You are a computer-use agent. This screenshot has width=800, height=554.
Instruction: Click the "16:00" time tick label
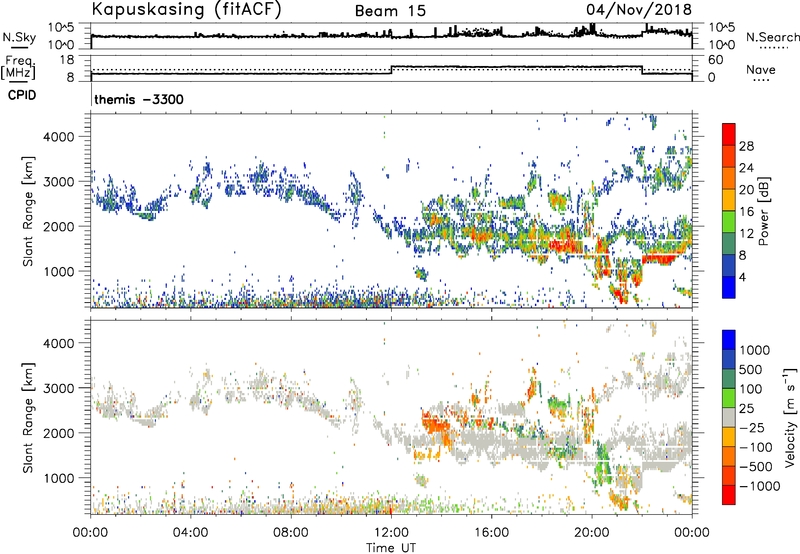[491, 533]
